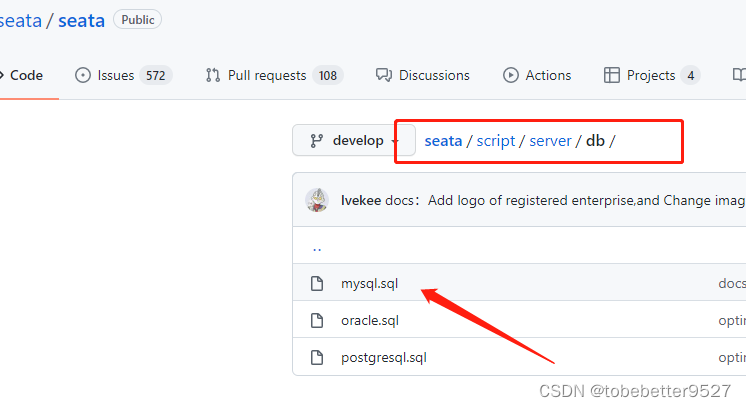Open the Code tab
This screenshot has height=407, width=746.
[22, 75]
